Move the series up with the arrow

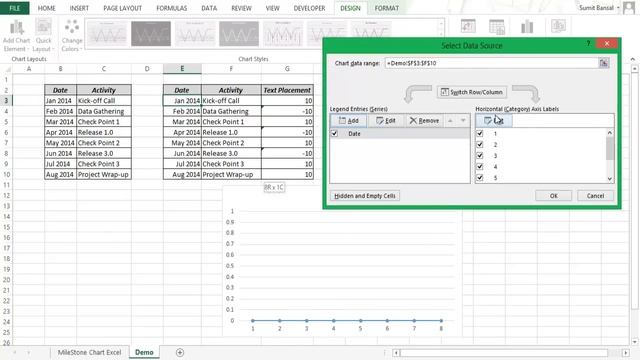point(450,120)
